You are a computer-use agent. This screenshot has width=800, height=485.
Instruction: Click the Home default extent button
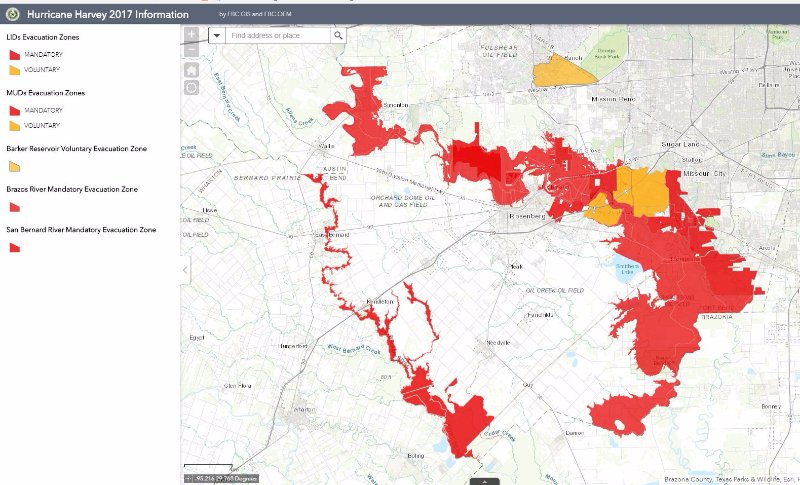191,70
